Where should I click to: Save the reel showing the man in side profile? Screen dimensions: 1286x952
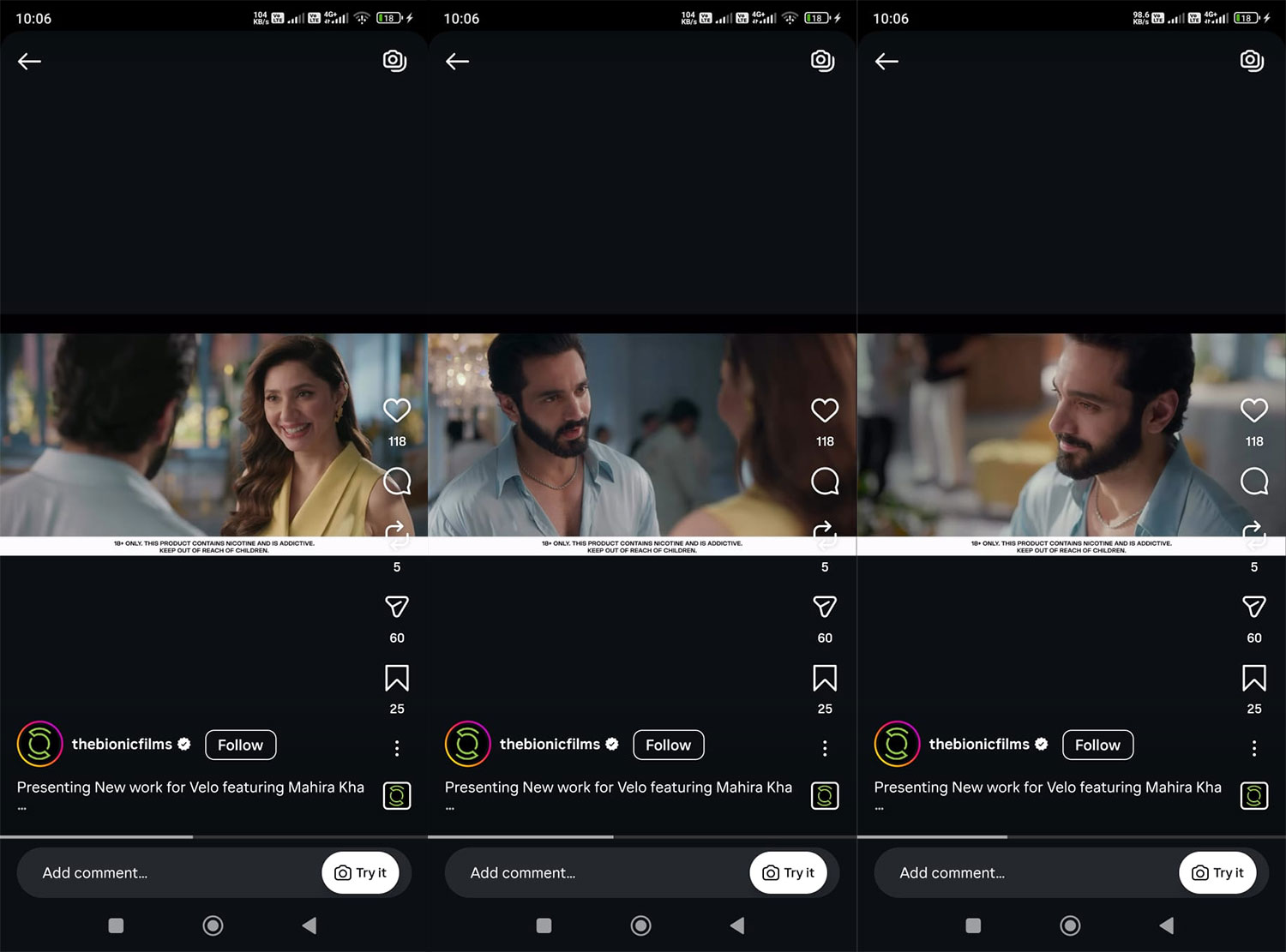(1253, 678)
